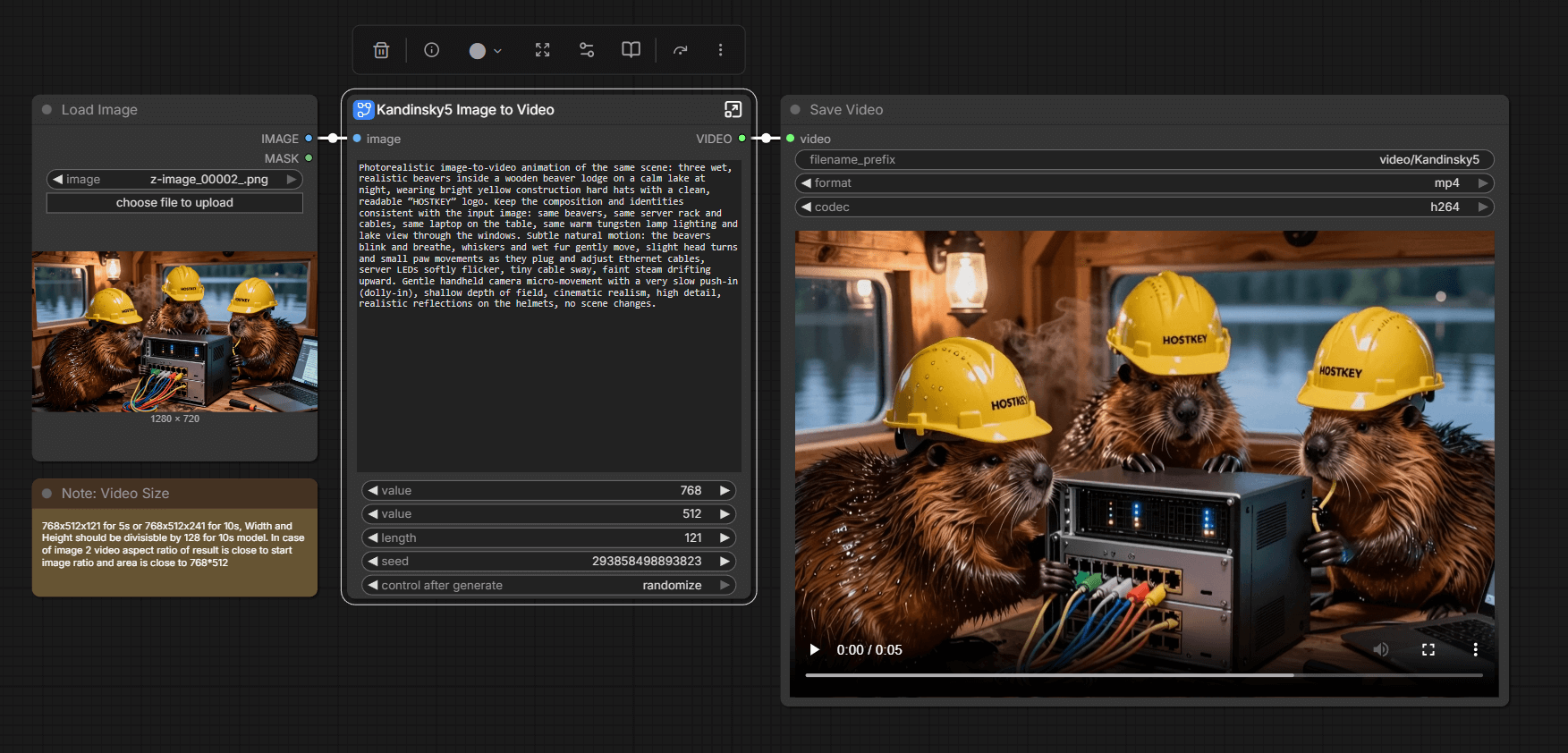The height and width of the screenshot is (753, 1568).
Task: Switch codec h264 to next option
Action: [1483, 207]
